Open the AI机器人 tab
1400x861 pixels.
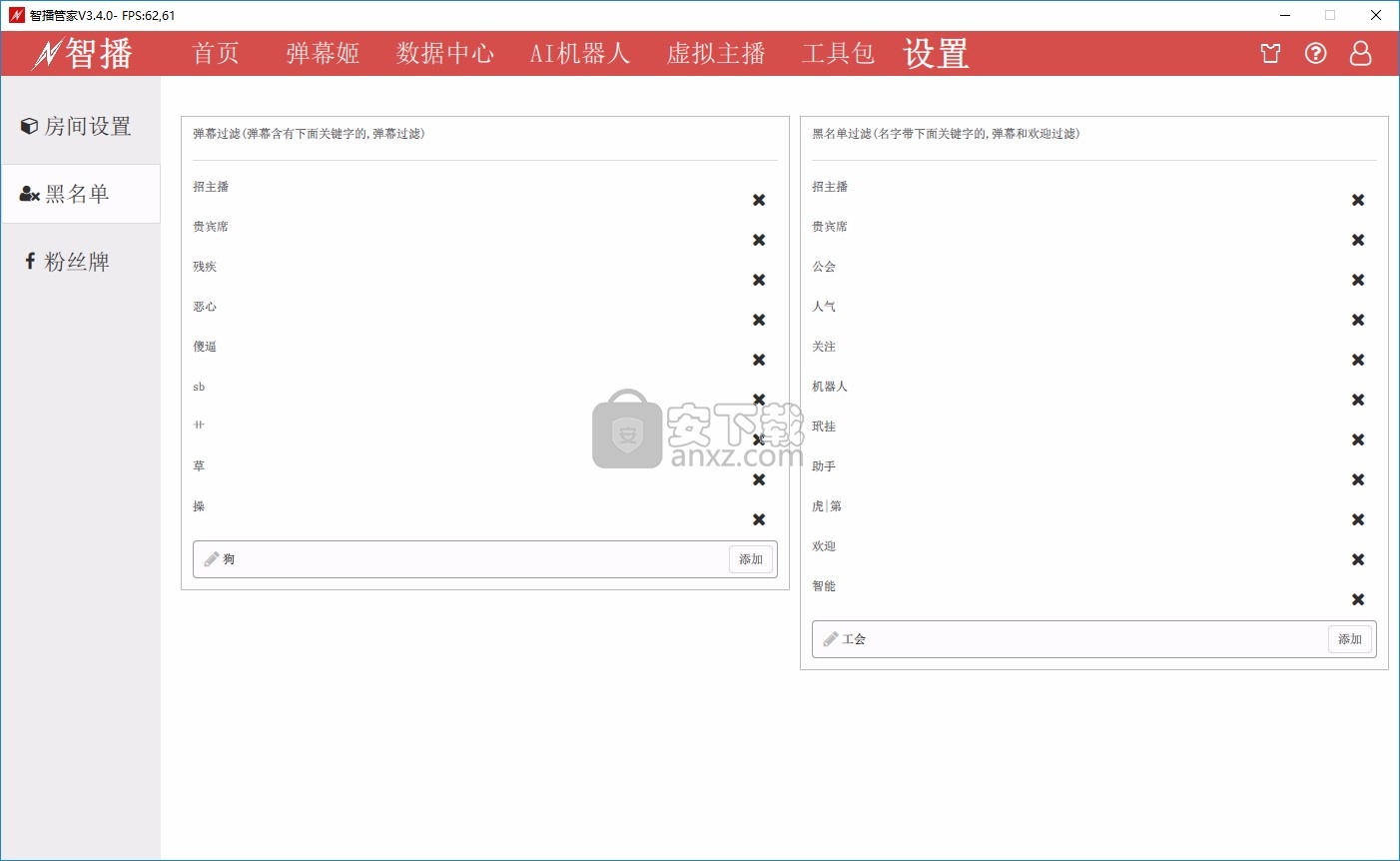coord(579,53)
